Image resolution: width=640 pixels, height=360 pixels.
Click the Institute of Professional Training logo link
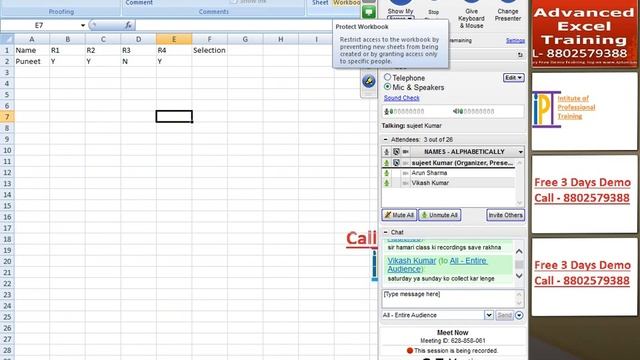click(x=564, y=109)
